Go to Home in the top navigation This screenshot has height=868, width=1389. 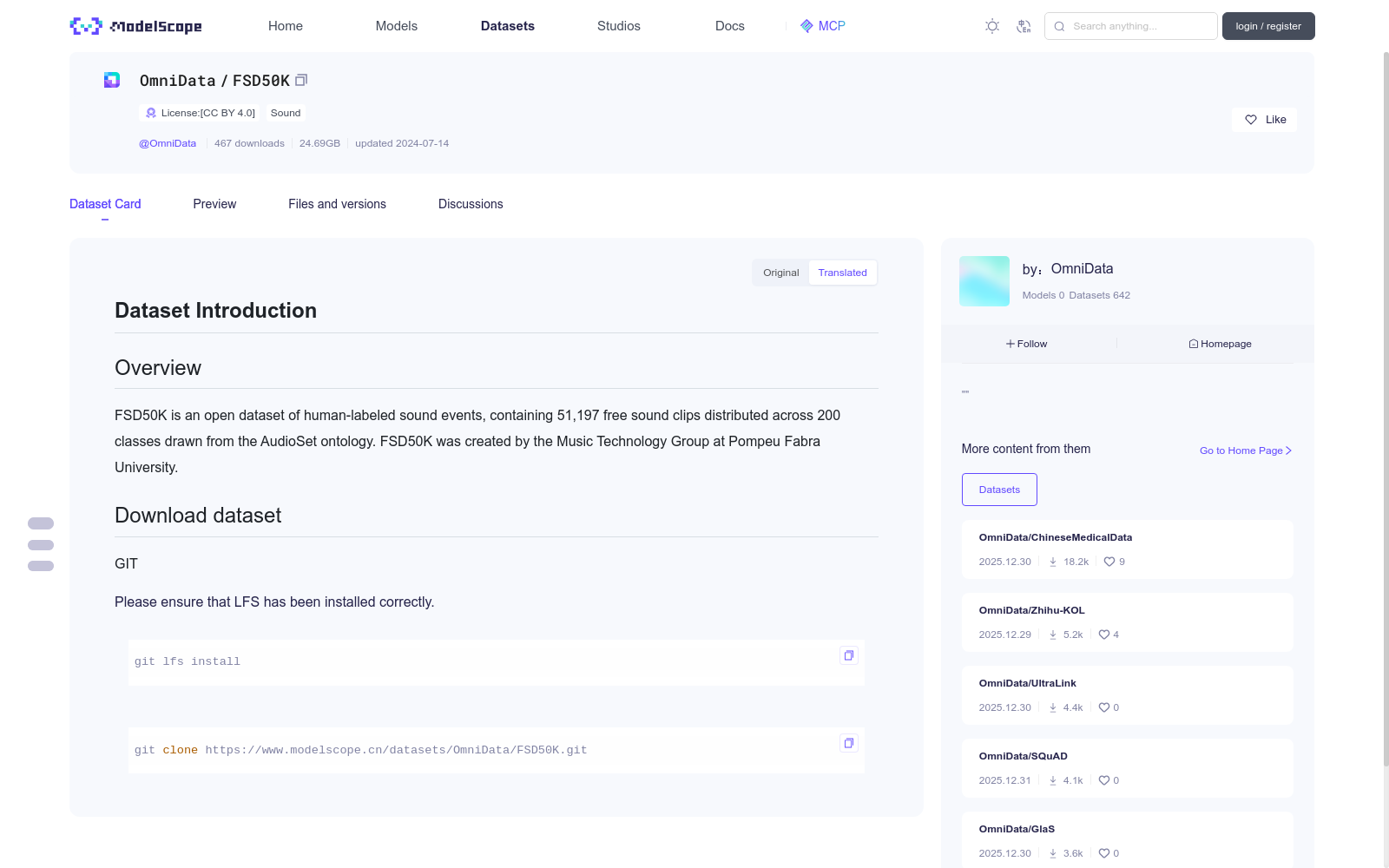point(286,26)
